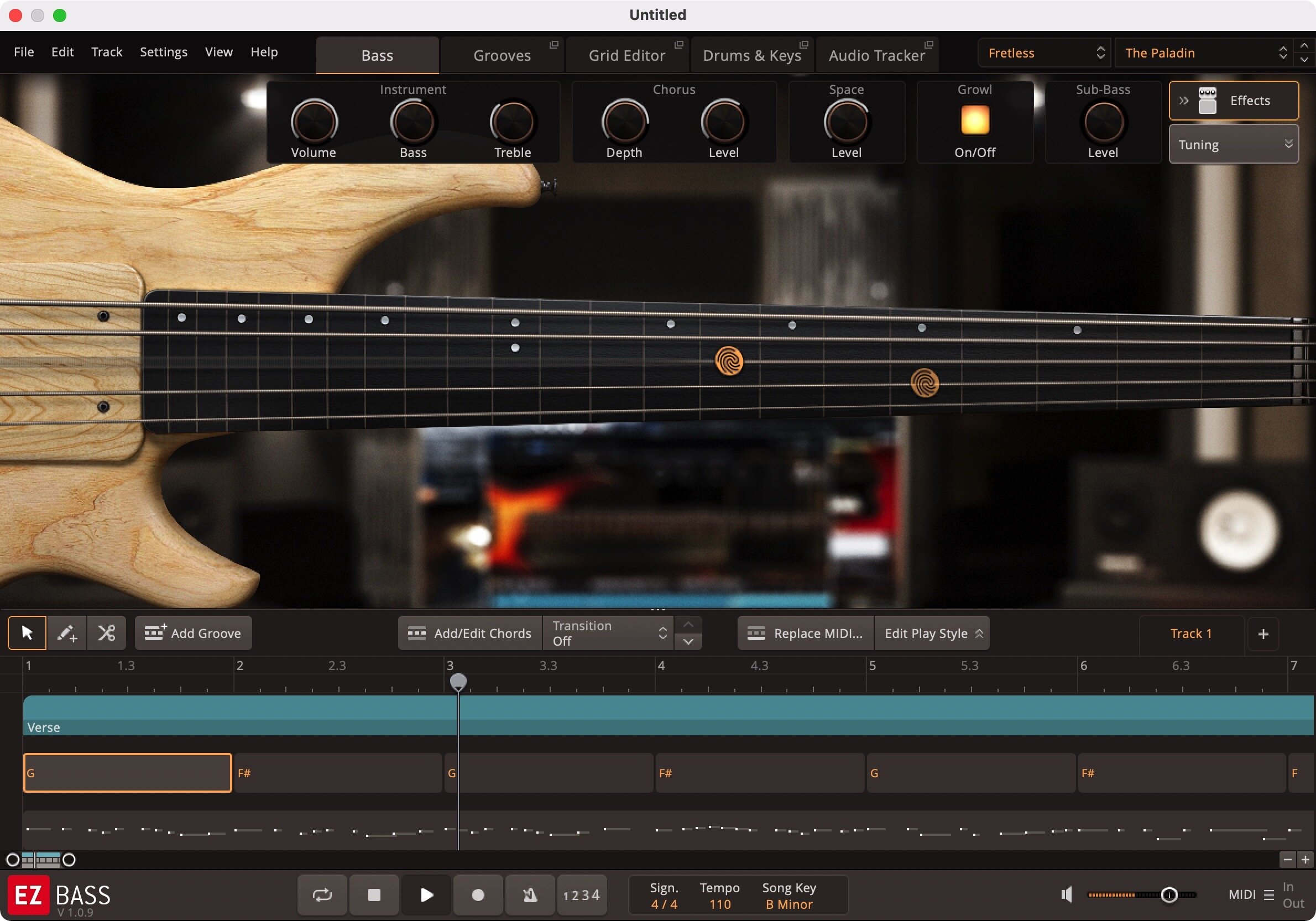The width and height of the screenshot is (1316, 921).
Task: Expand the Tuning dropdown
Action: (1233, 145)
